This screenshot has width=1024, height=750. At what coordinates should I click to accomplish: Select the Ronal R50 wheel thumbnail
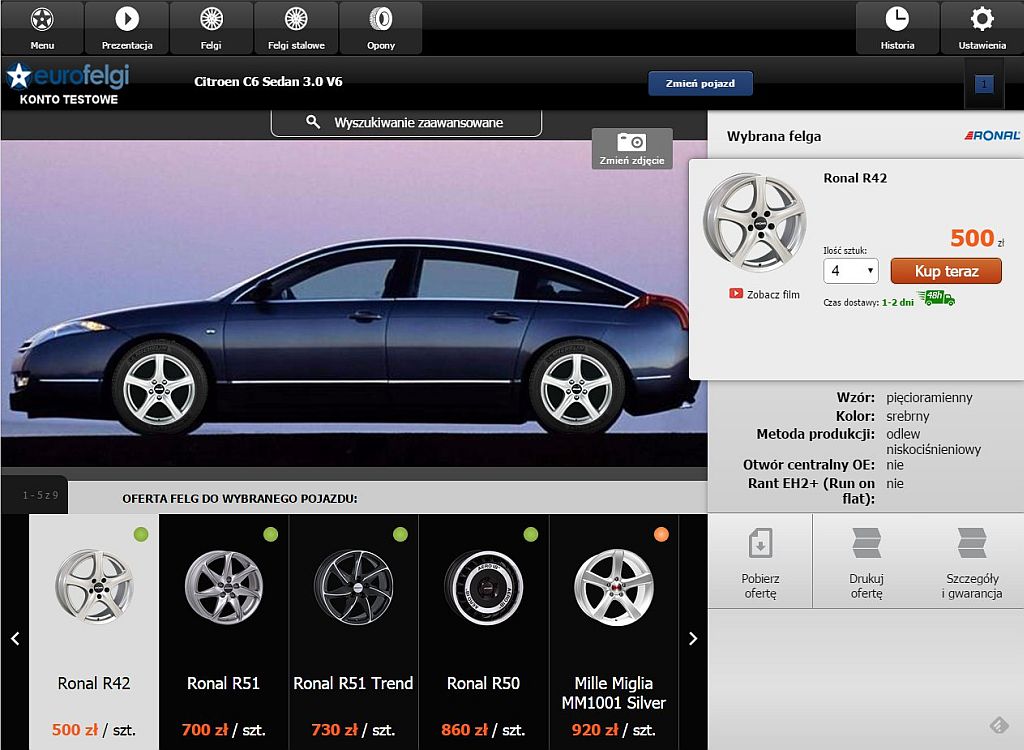[x=483, y=586]
